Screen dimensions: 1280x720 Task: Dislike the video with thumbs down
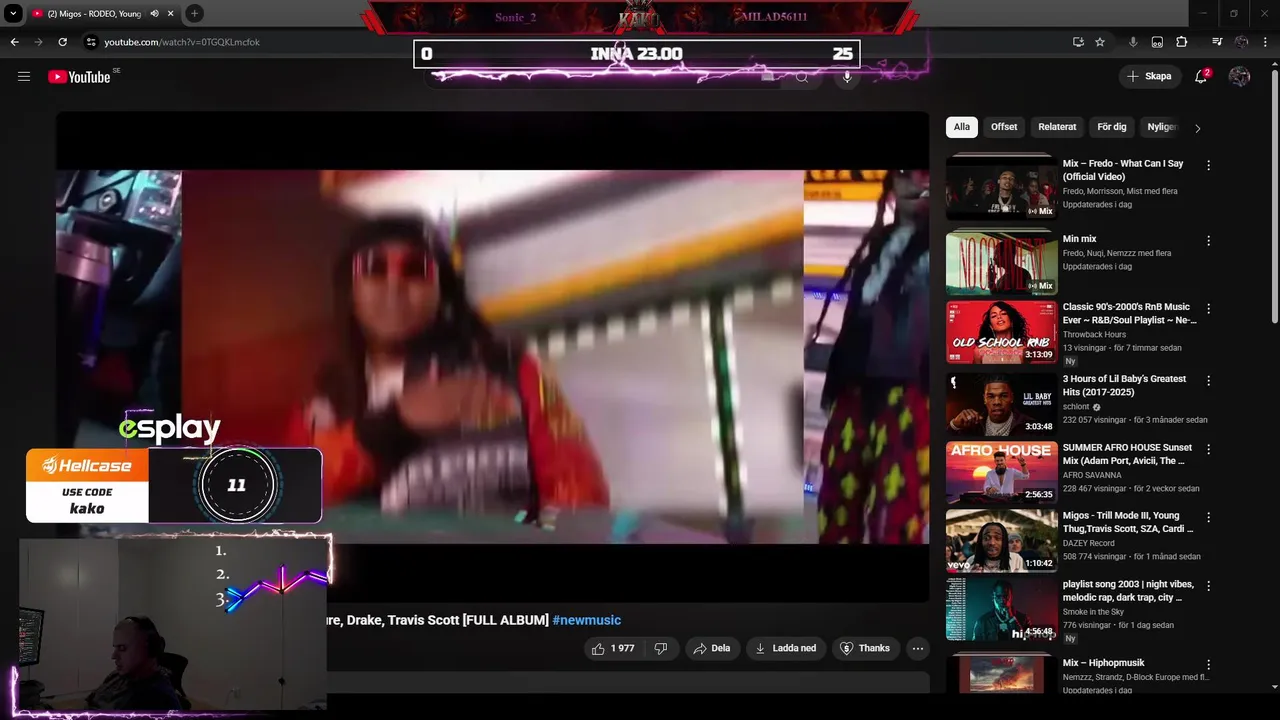tap(660, 648)
